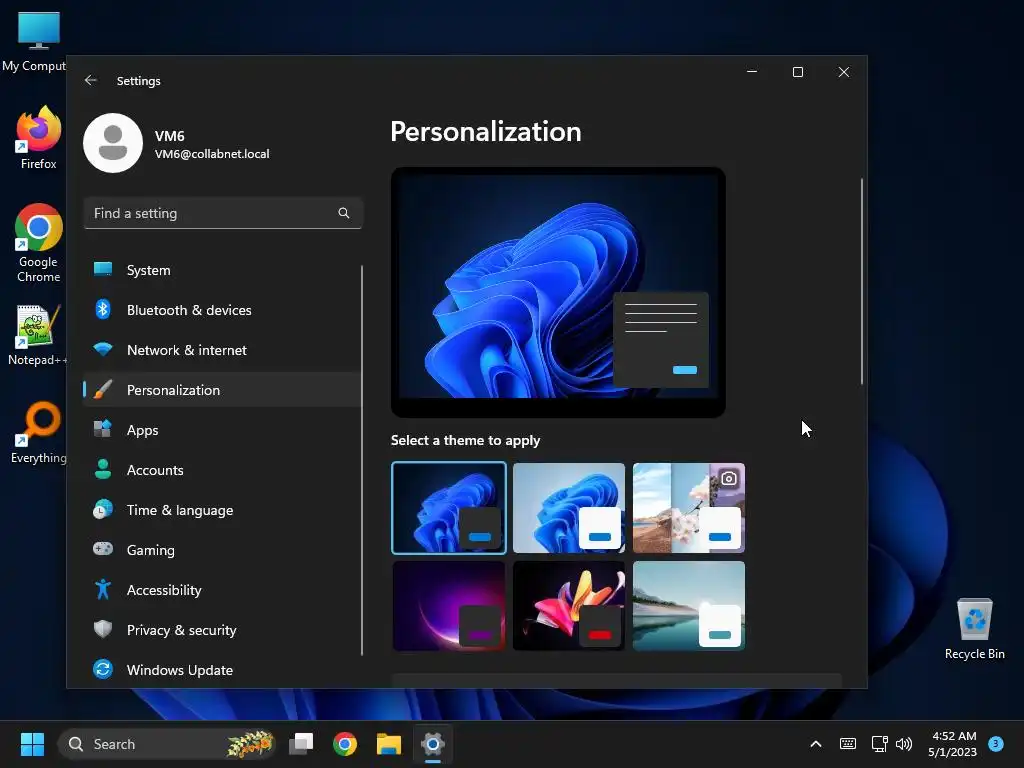Click the Windows Update refresh icon
Screen dimensions: 1024x768
[x=103, y=669]
